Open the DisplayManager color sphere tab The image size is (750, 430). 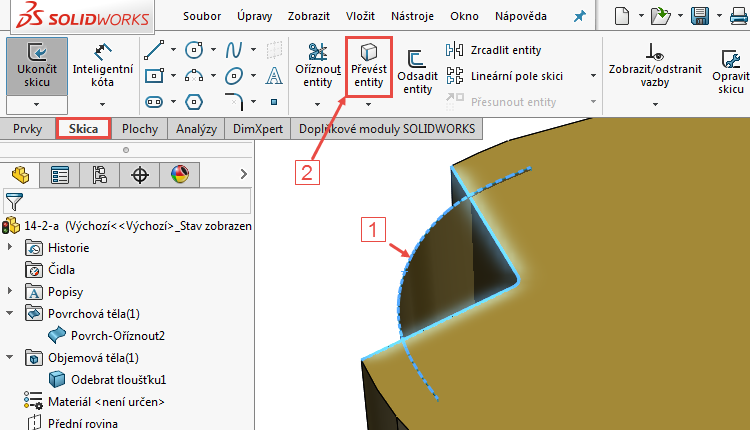coord(179,175)
